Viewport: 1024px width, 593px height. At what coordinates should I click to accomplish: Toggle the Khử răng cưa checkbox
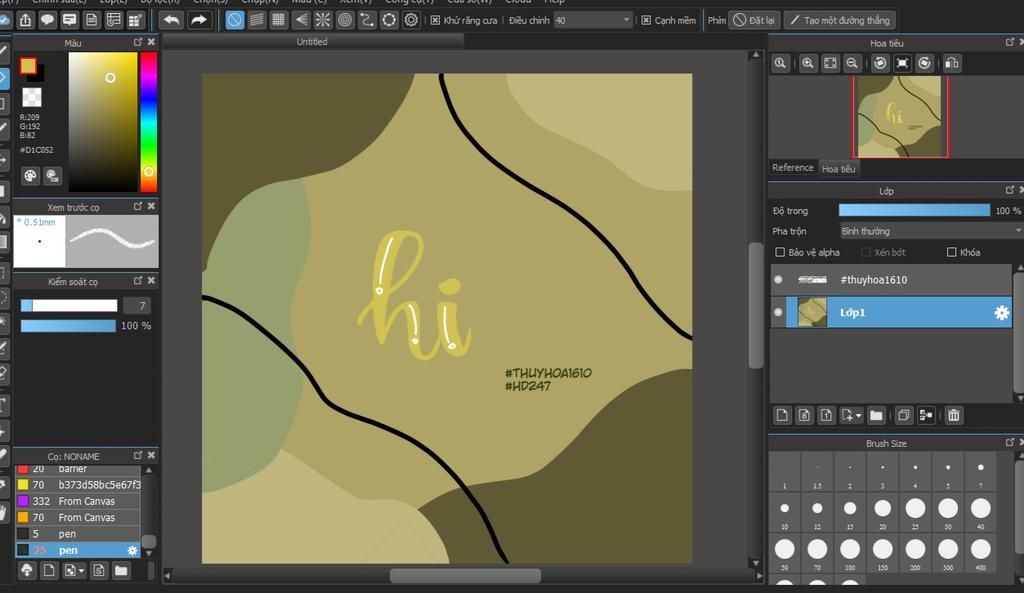tap(436, 20)
